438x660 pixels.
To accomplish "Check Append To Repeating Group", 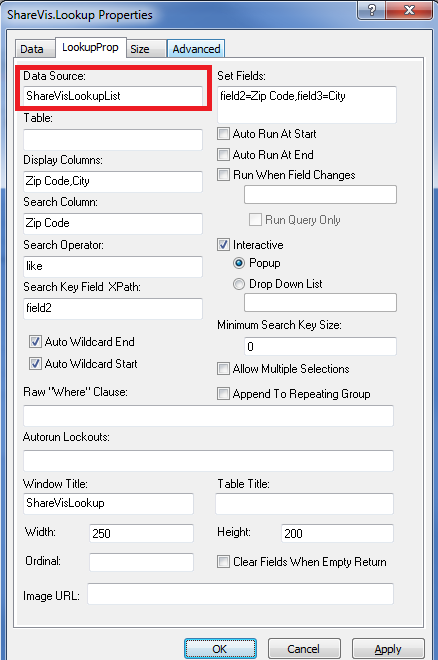I will click(223, 394).
